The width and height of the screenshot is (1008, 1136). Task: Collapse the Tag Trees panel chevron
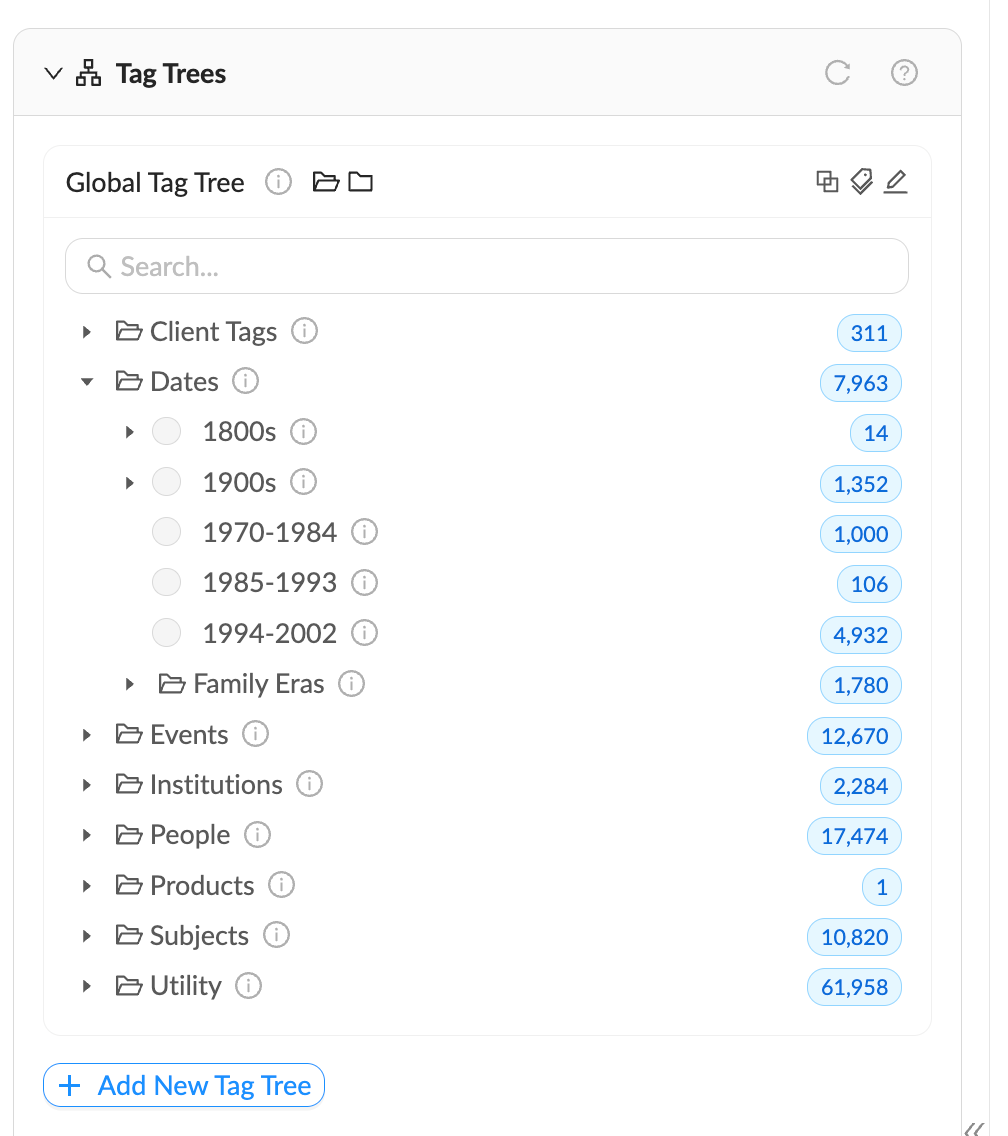point(54,73)
